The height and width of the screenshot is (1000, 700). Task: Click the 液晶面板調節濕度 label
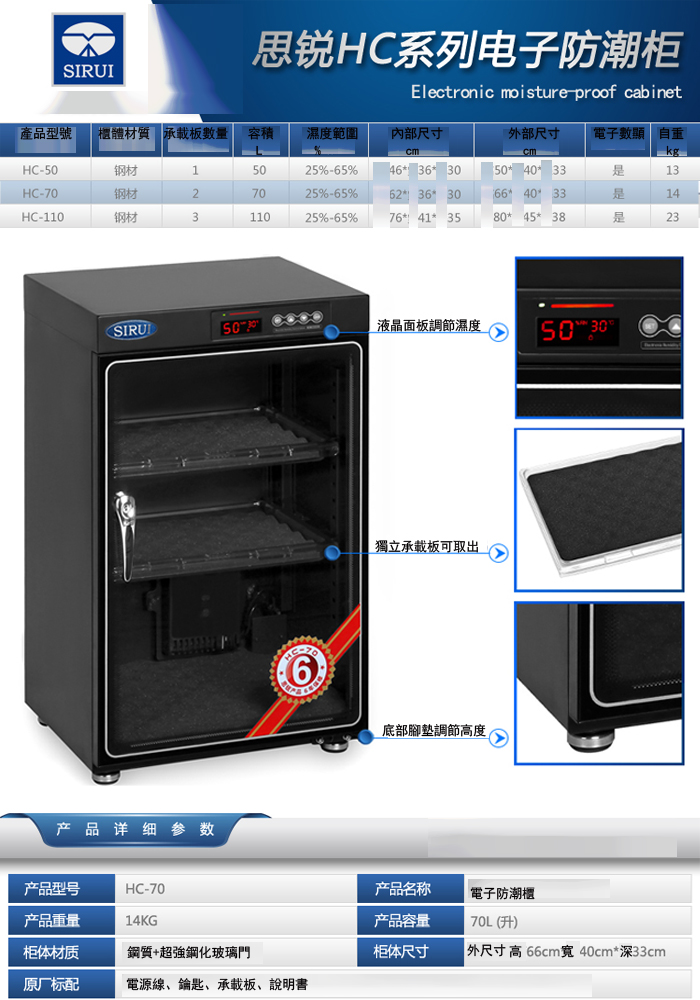click(428, 326)
